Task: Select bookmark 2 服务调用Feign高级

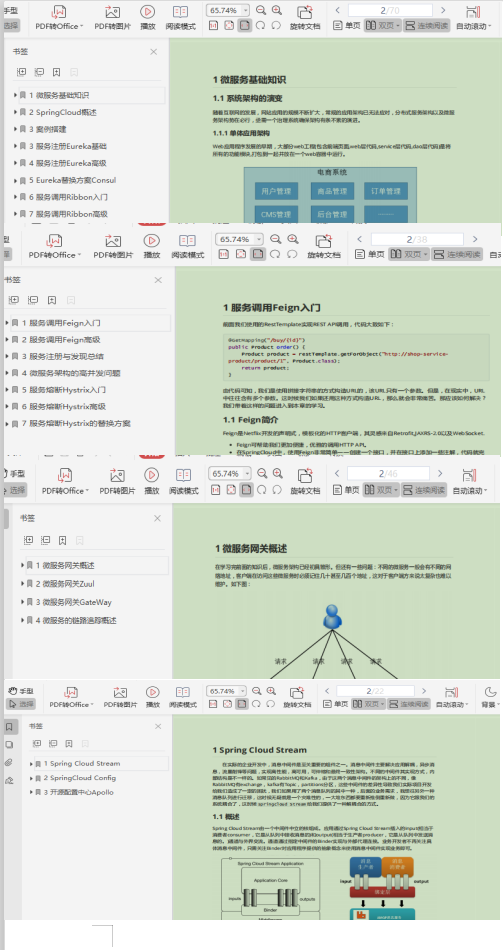Action: [x=61, y=340]
